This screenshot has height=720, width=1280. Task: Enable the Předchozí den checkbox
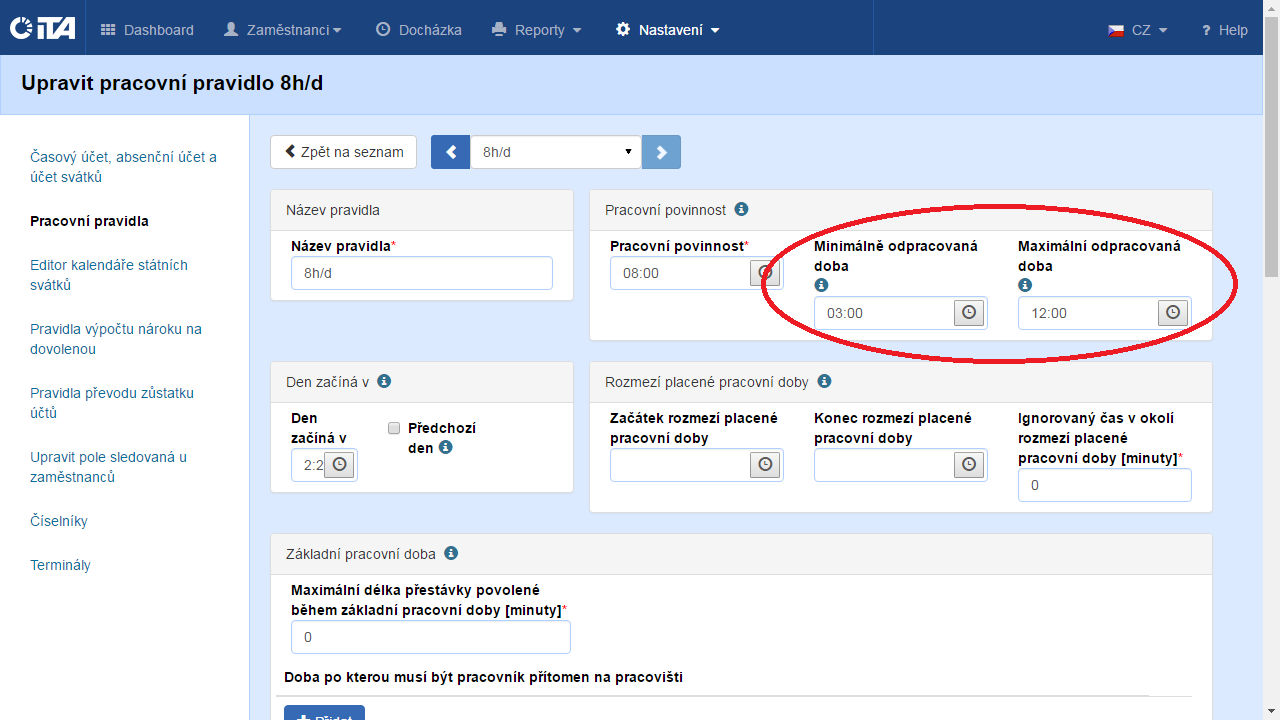click(394, 428)
